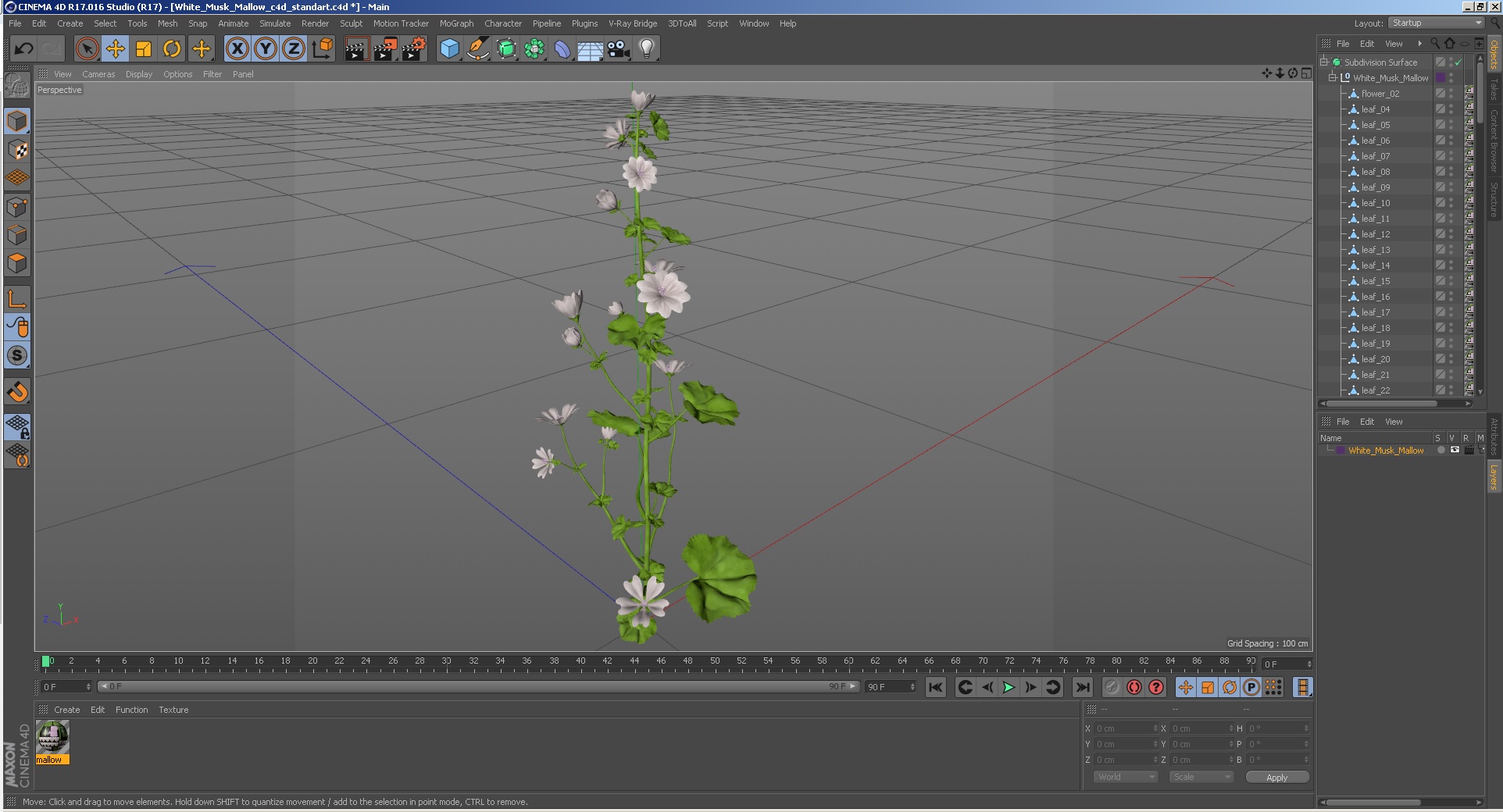This screenshot has width=1503, height=812.
Task: Toggle Z axis lock
Action: [x=294, y=49]
